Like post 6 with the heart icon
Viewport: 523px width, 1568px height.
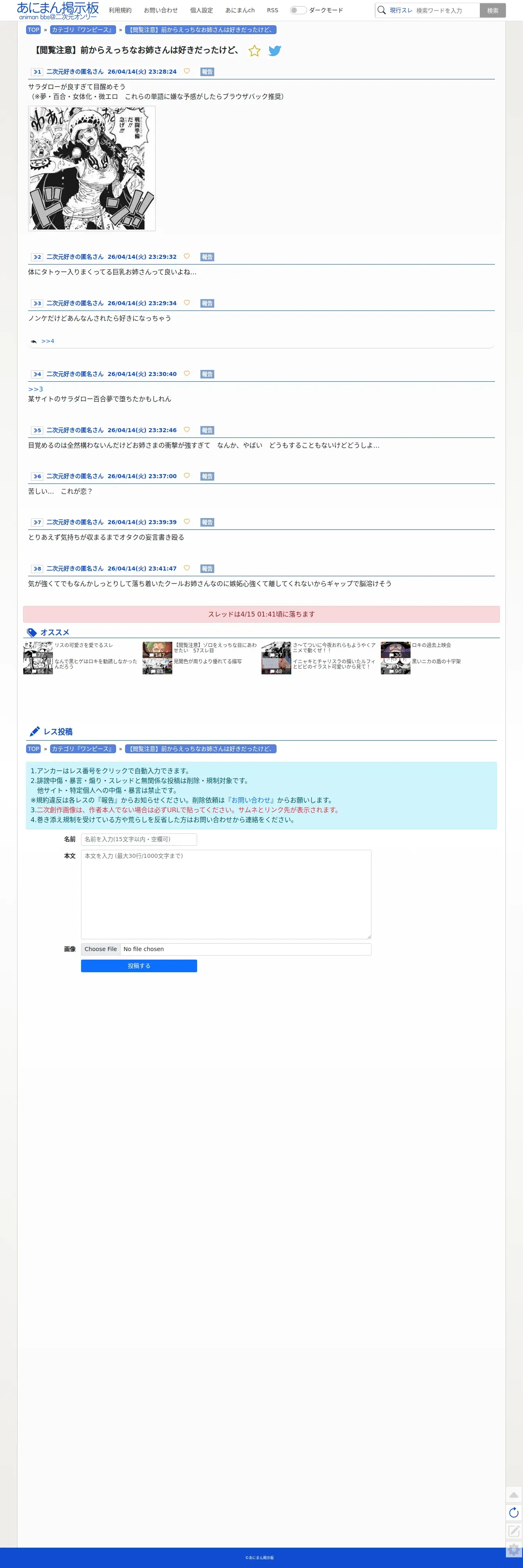[187, 476]
